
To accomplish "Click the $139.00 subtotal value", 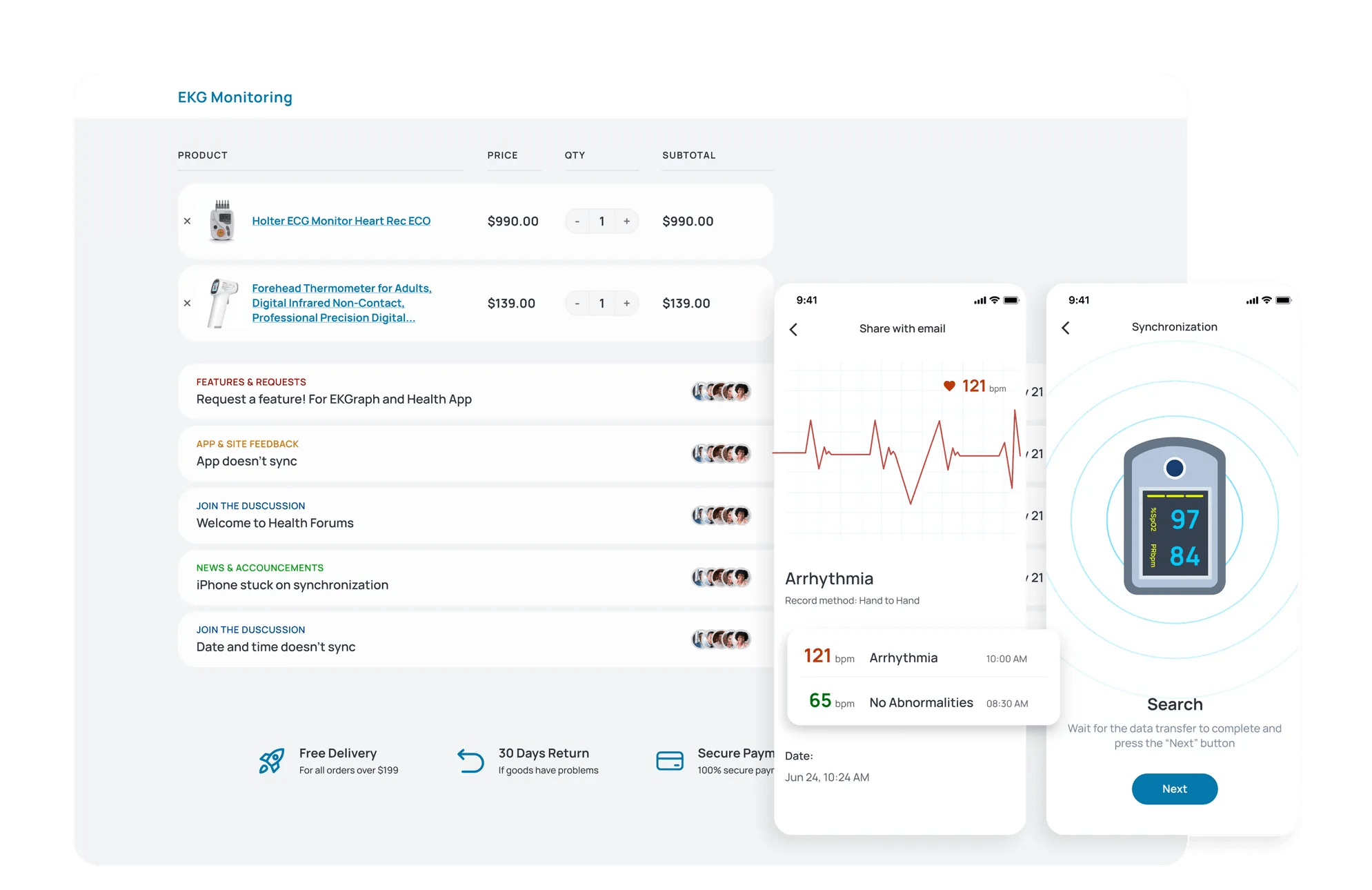I will 686,304.
